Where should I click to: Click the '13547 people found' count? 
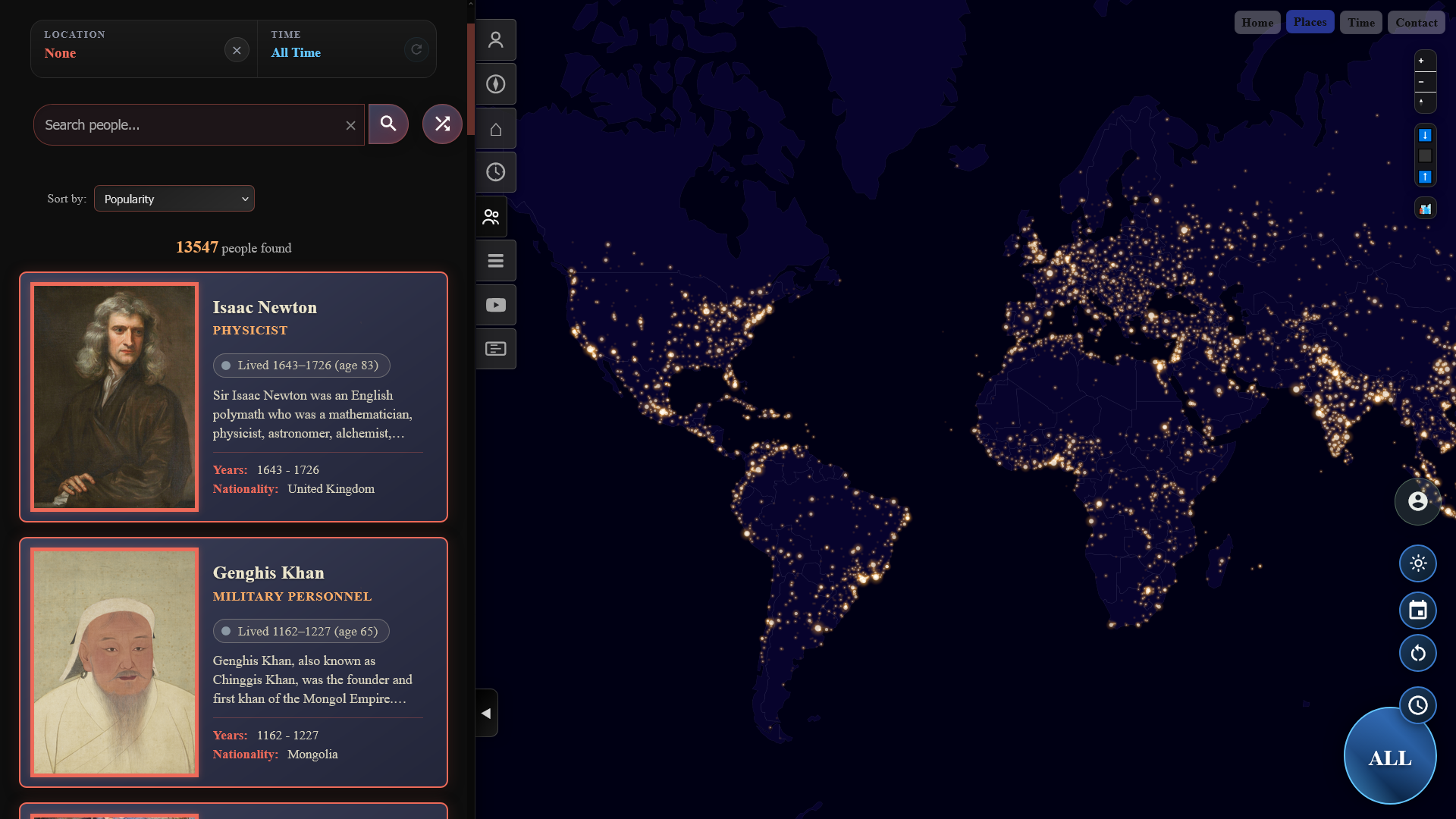(234, 247)
